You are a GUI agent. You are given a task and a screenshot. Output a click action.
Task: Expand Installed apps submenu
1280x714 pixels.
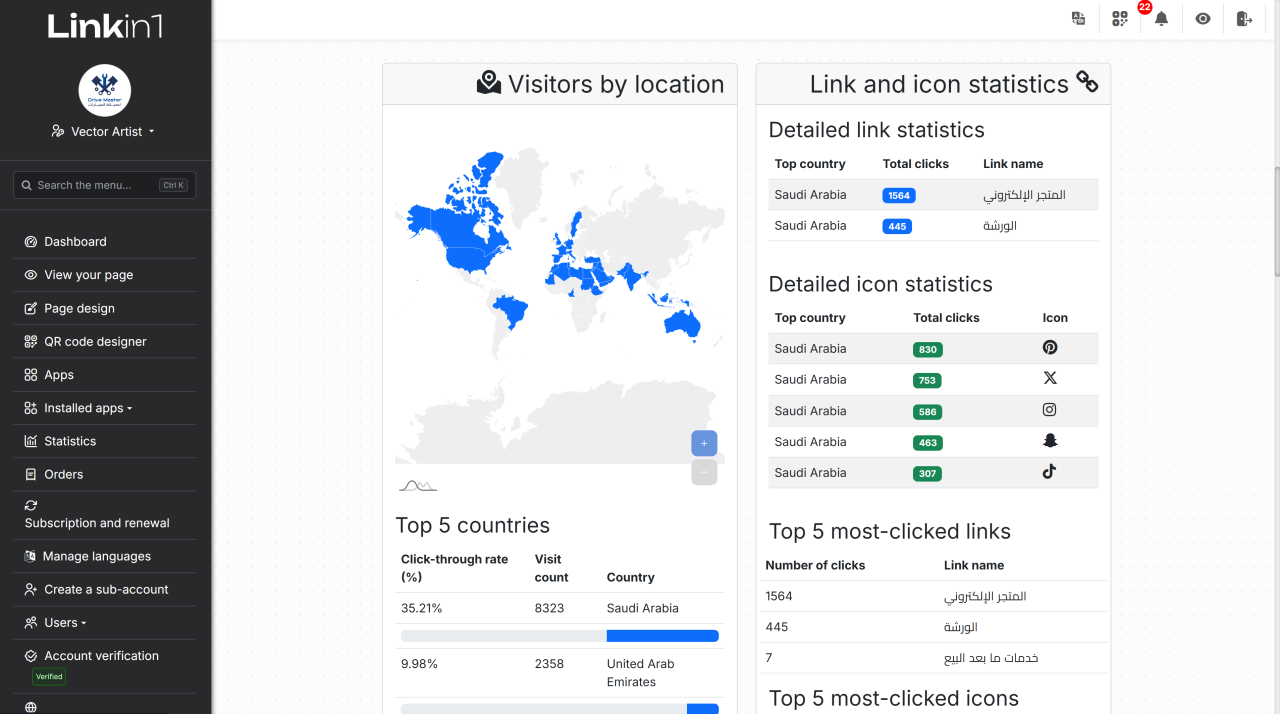point(88,408)
